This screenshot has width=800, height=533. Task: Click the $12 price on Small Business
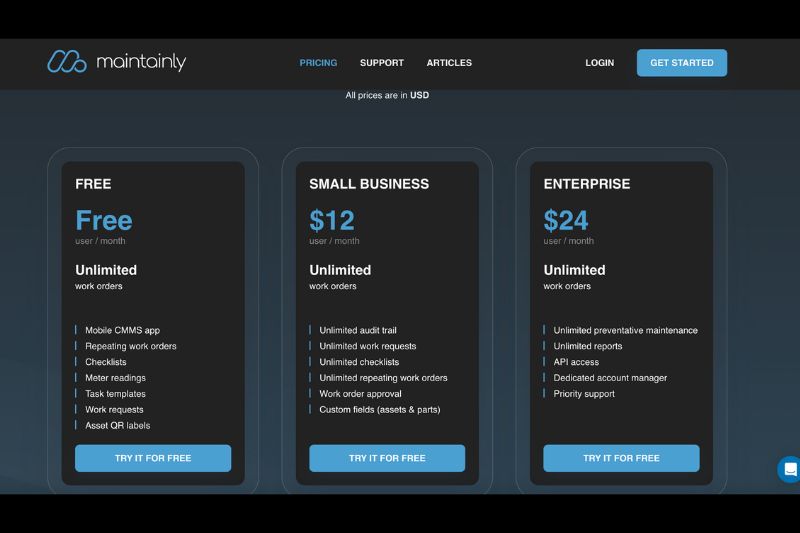(x=332, y=220)
